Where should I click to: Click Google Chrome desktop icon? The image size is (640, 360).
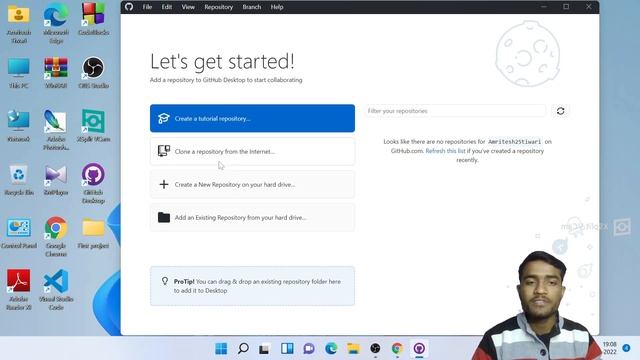(x=56, y=237)
